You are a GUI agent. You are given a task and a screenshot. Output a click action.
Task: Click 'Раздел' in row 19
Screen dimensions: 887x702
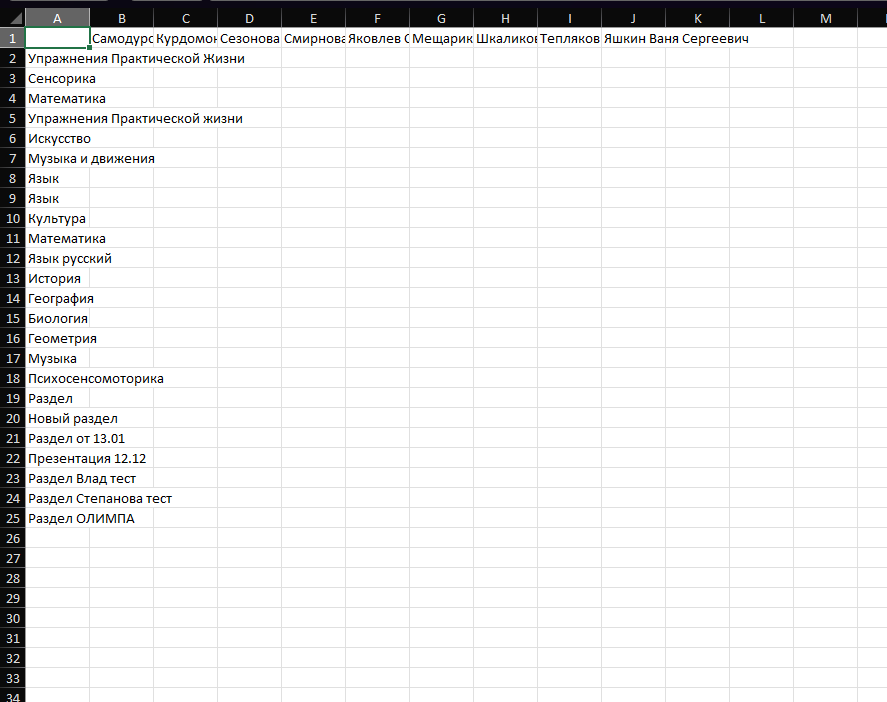[x=50, y=398]
